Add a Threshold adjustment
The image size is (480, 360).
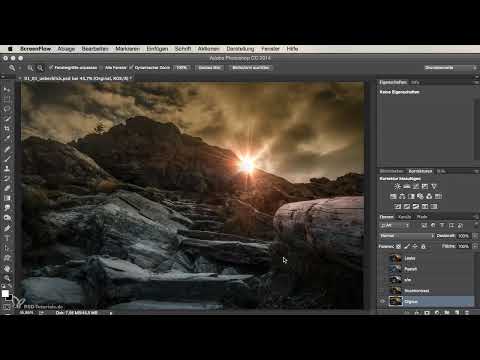(x=416, y=206)
